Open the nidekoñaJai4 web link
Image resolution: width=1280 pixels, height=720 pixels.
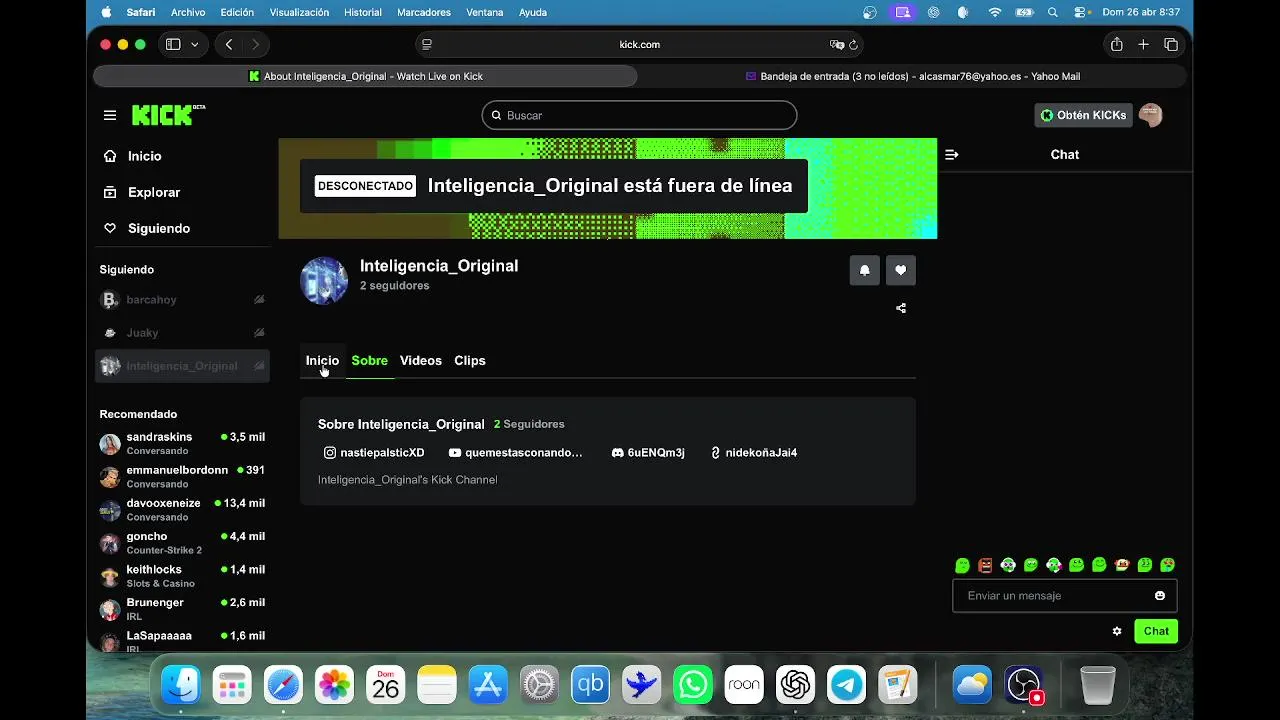[x=753, y=453]
